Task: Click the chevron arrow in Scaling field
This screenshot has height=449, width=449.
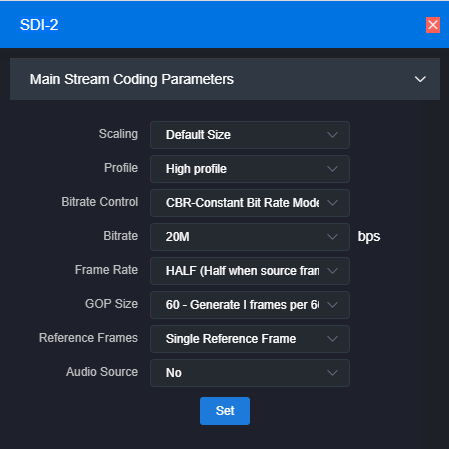Action: tap(332, 135)
